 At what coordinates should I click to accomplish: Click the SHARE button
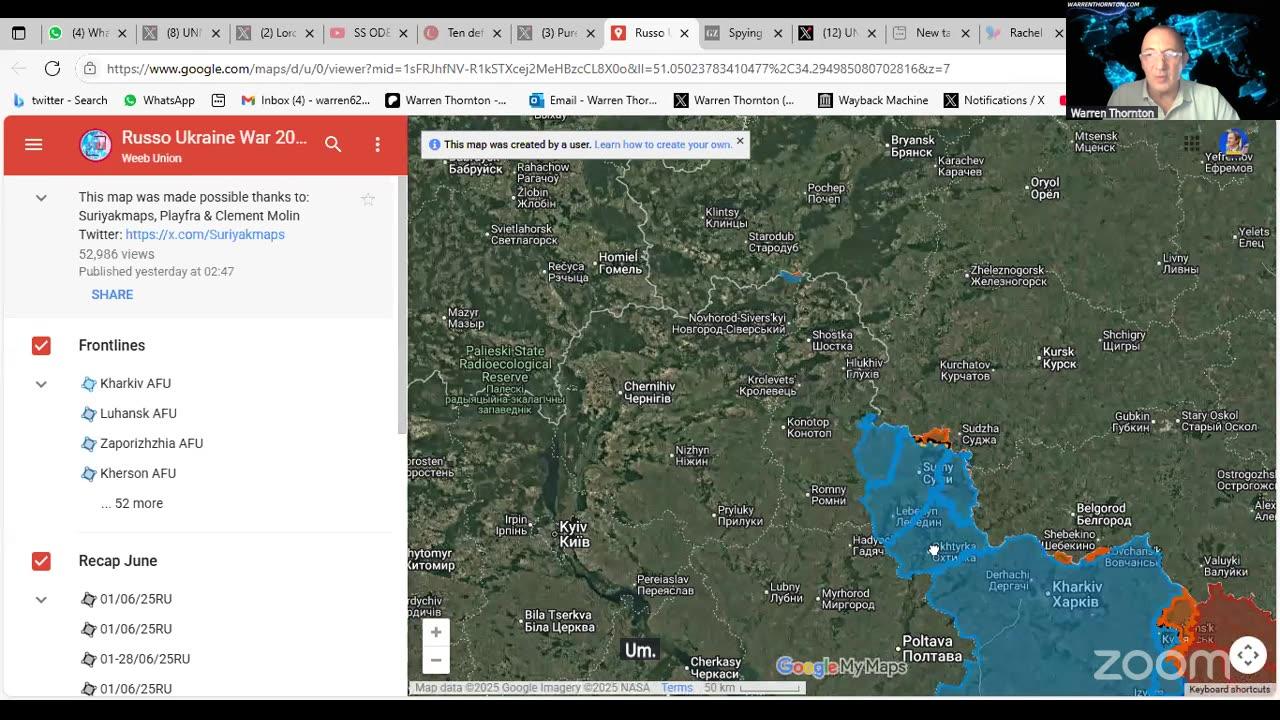click(112, 295)
